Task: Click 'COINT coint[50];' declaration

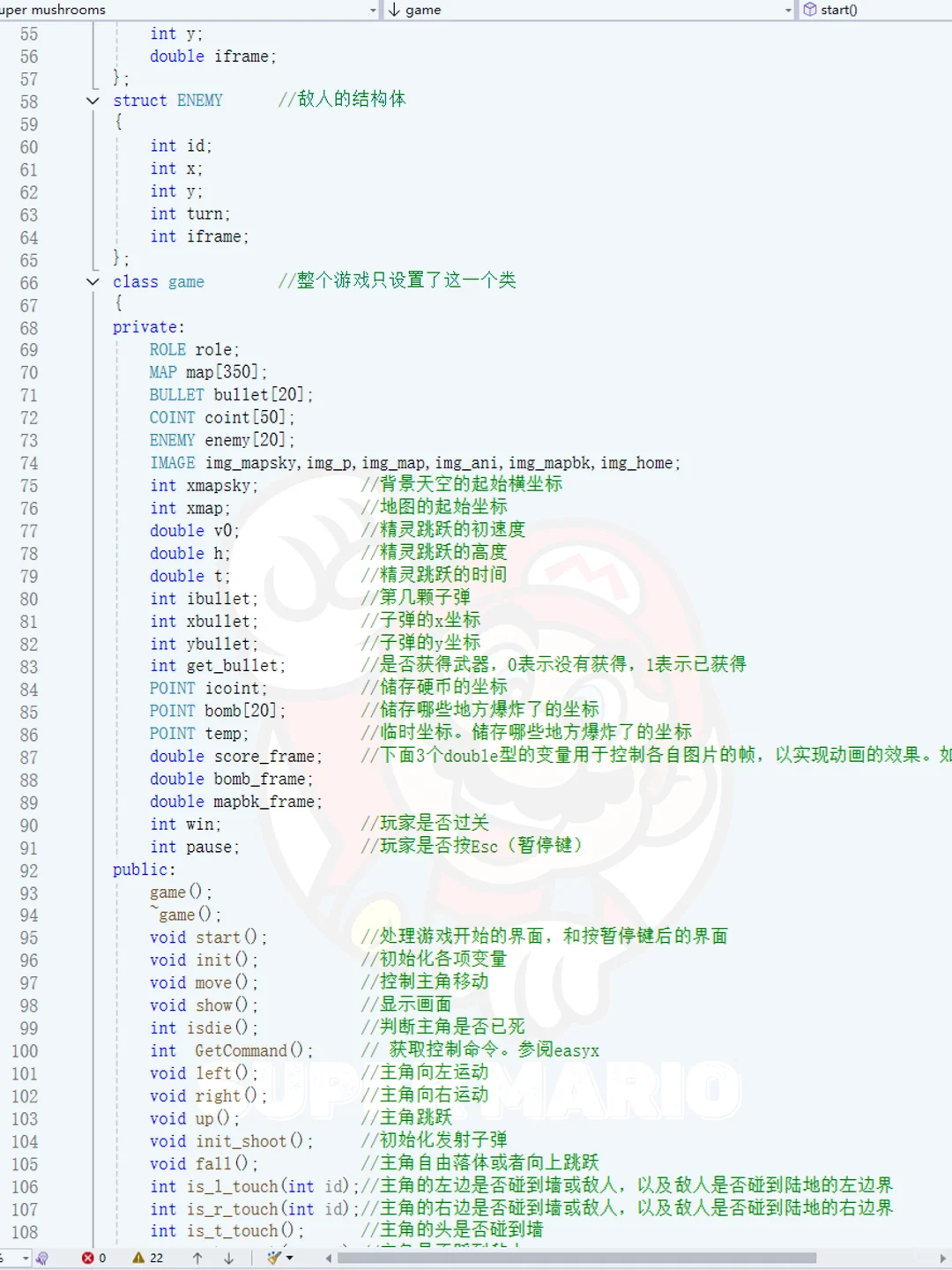Action: click(x=222, y=418)
